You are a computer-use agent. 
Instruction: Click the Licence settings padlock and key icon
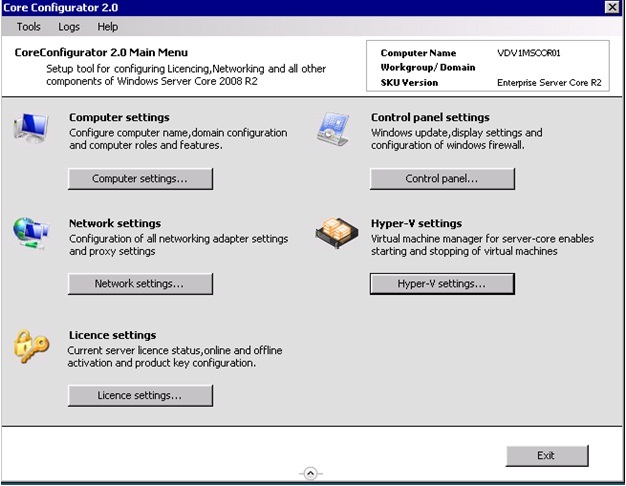pyautogui.click(x=32, y=346)
